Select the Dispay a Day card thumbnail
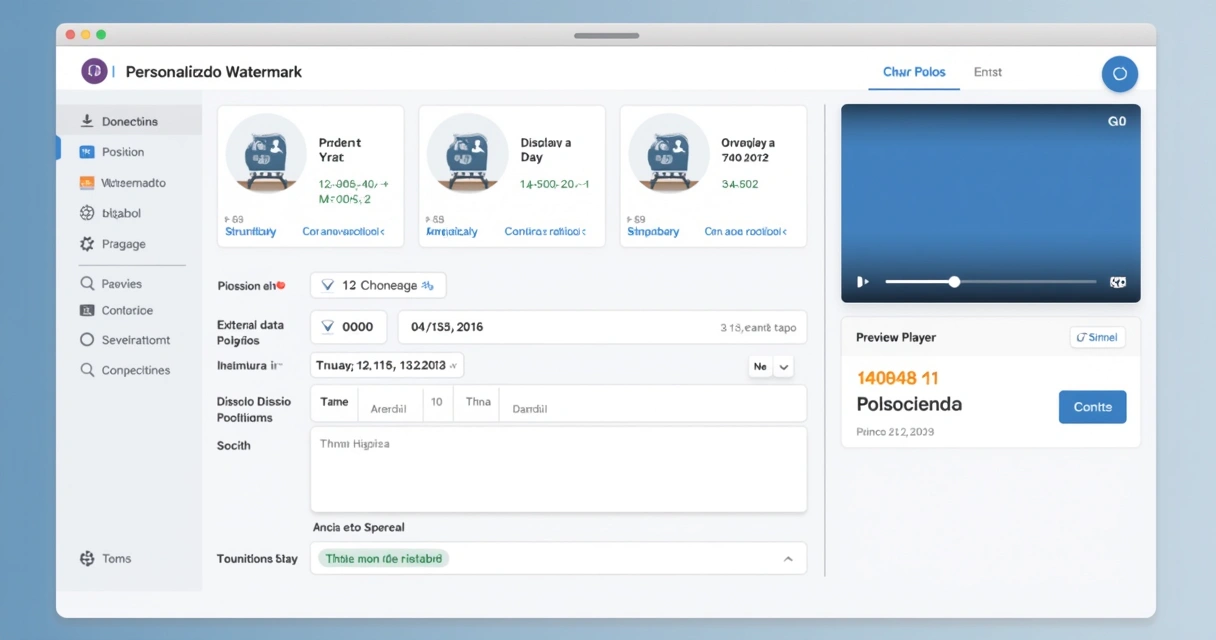 coord(467,153)
